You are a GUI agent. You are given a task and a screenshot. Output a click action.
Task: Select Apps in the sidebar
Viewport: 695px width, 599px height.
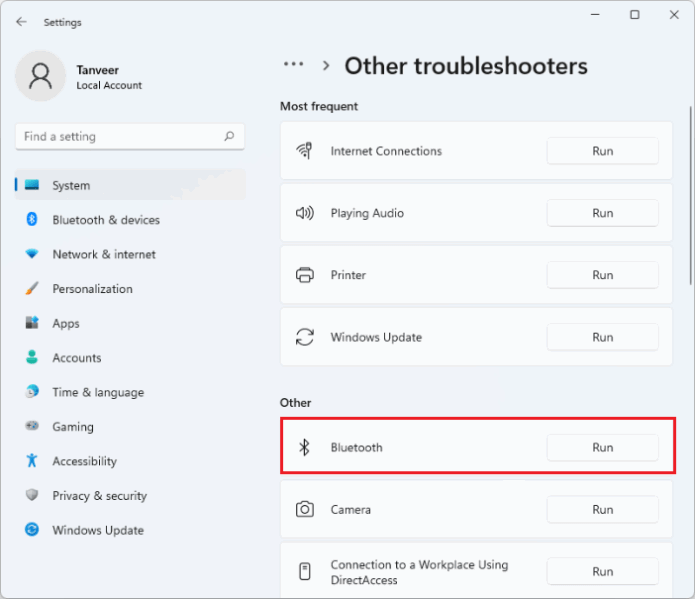130,323
